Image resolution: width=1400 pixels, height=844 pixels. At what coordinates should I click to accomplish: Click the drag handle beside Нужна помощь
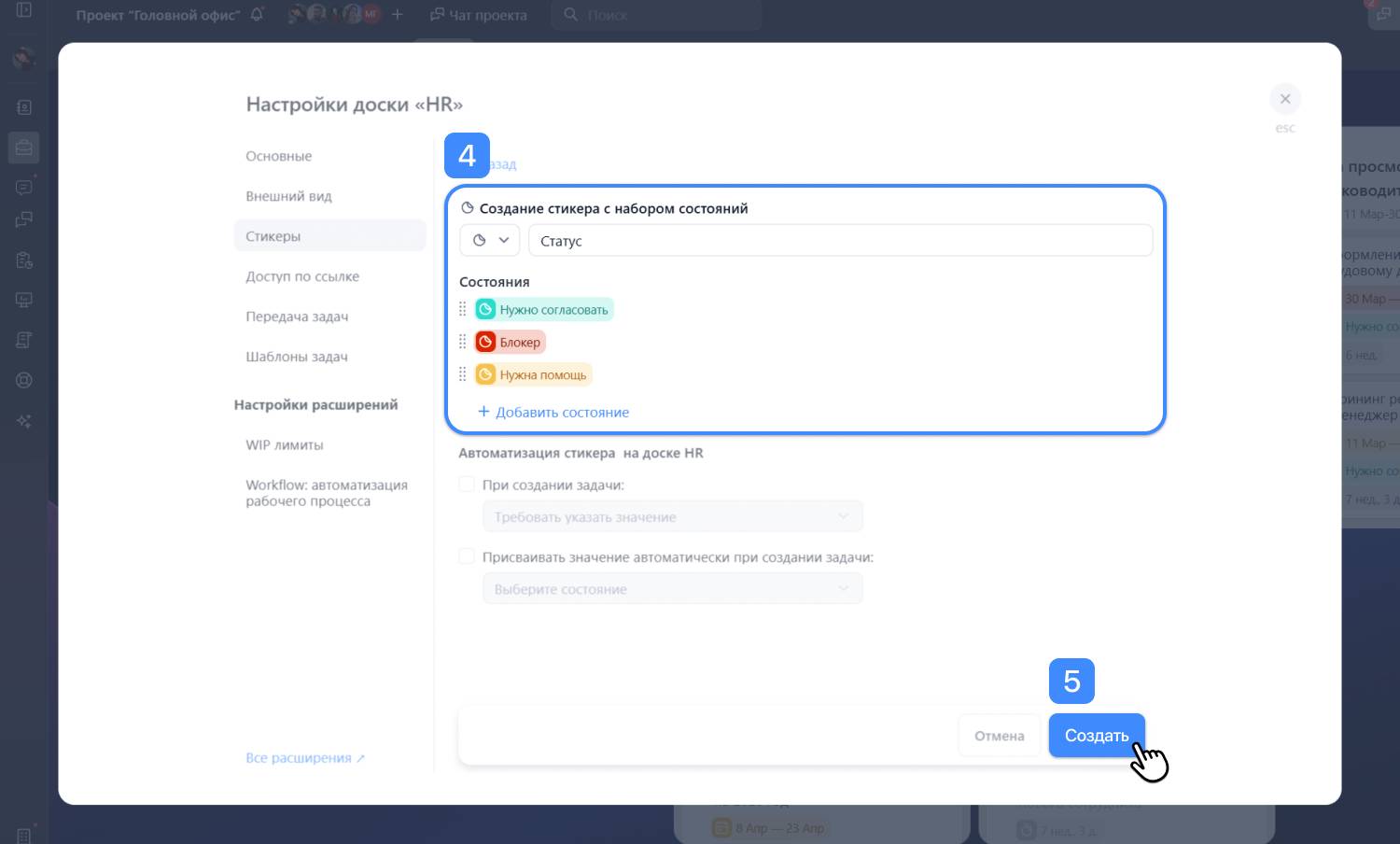[463, 375]
